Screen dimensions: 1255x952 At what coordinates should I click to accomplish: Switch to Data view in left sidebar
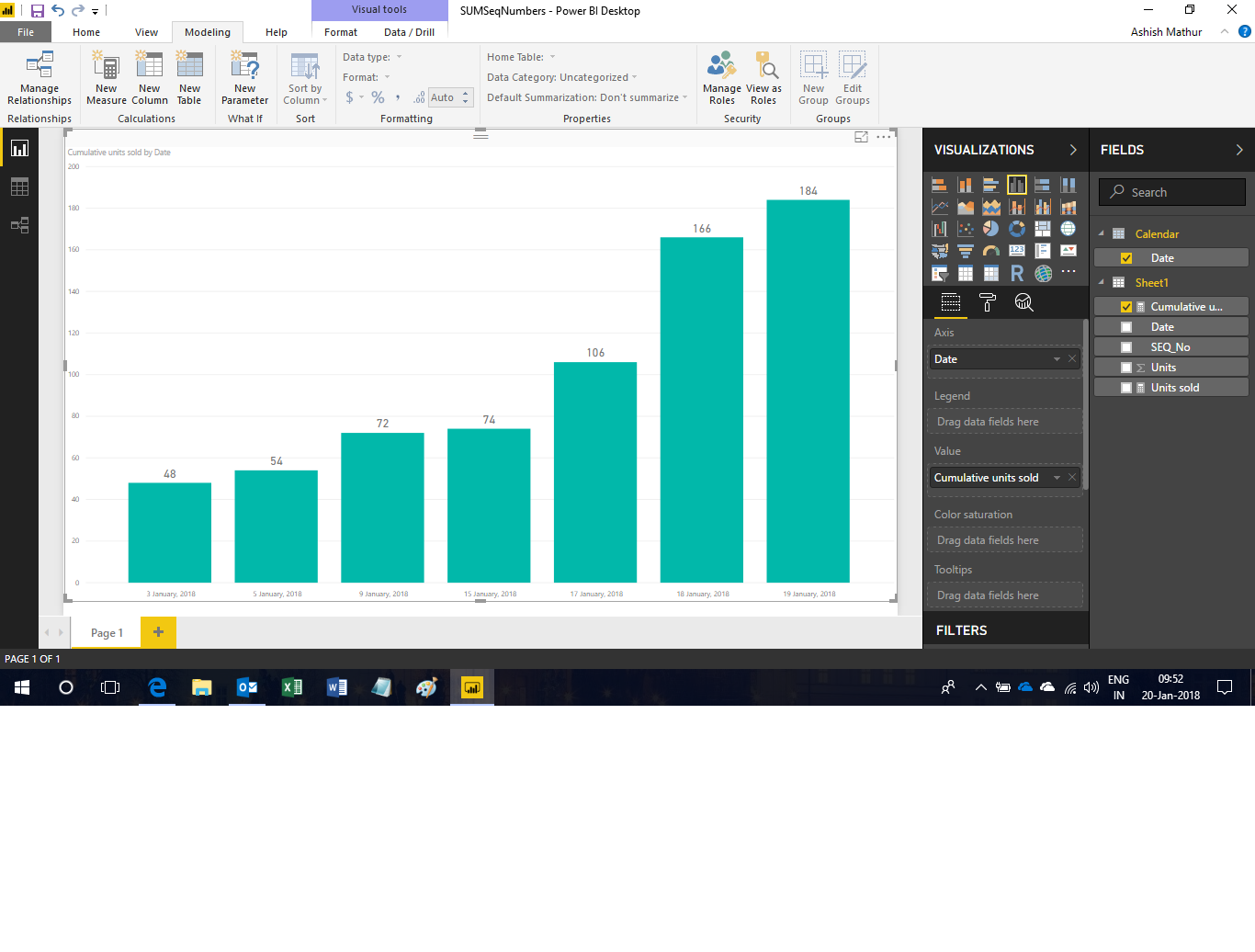[19, 187]
